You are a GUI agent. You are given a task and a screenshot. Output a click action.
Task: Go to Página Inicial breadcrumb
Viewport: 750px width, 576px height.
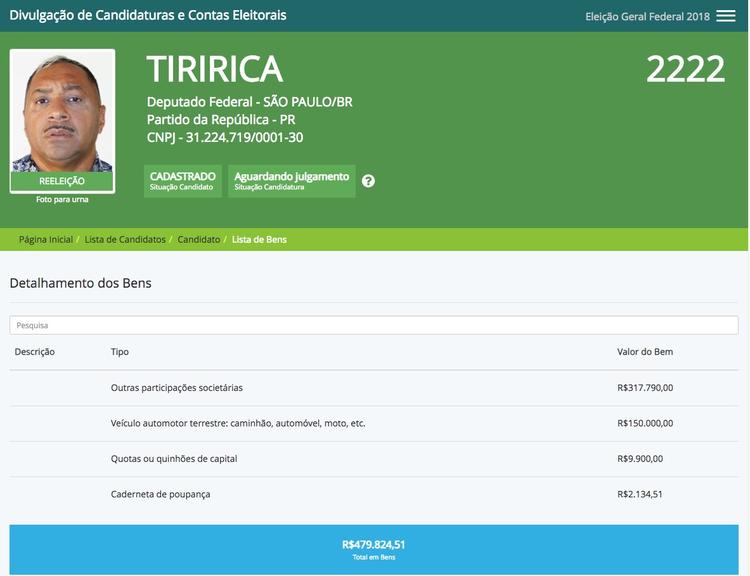point(46,240)
